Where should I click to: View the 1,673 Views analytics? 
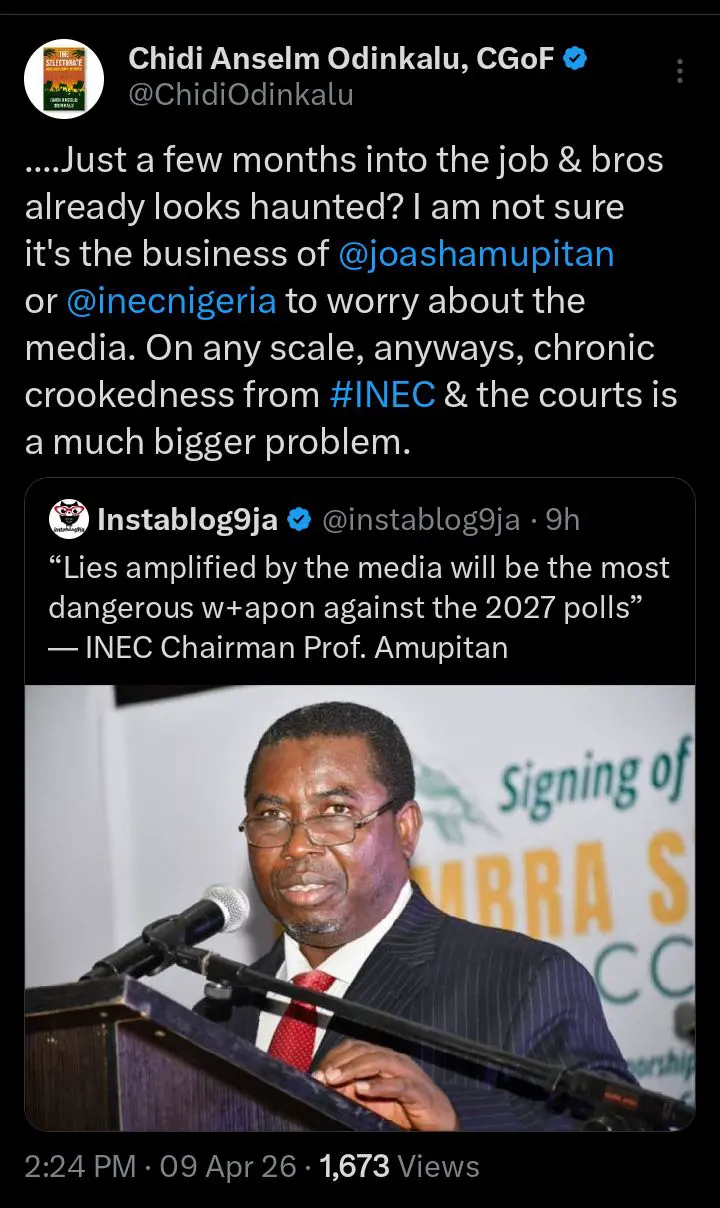[x=399, y=1166]
